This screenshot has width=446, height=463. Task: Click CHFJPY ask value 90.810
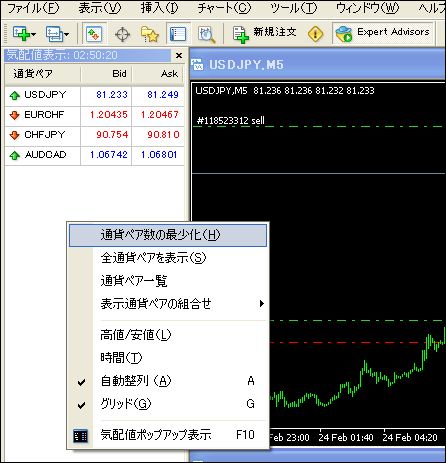[x=163, y=135]
